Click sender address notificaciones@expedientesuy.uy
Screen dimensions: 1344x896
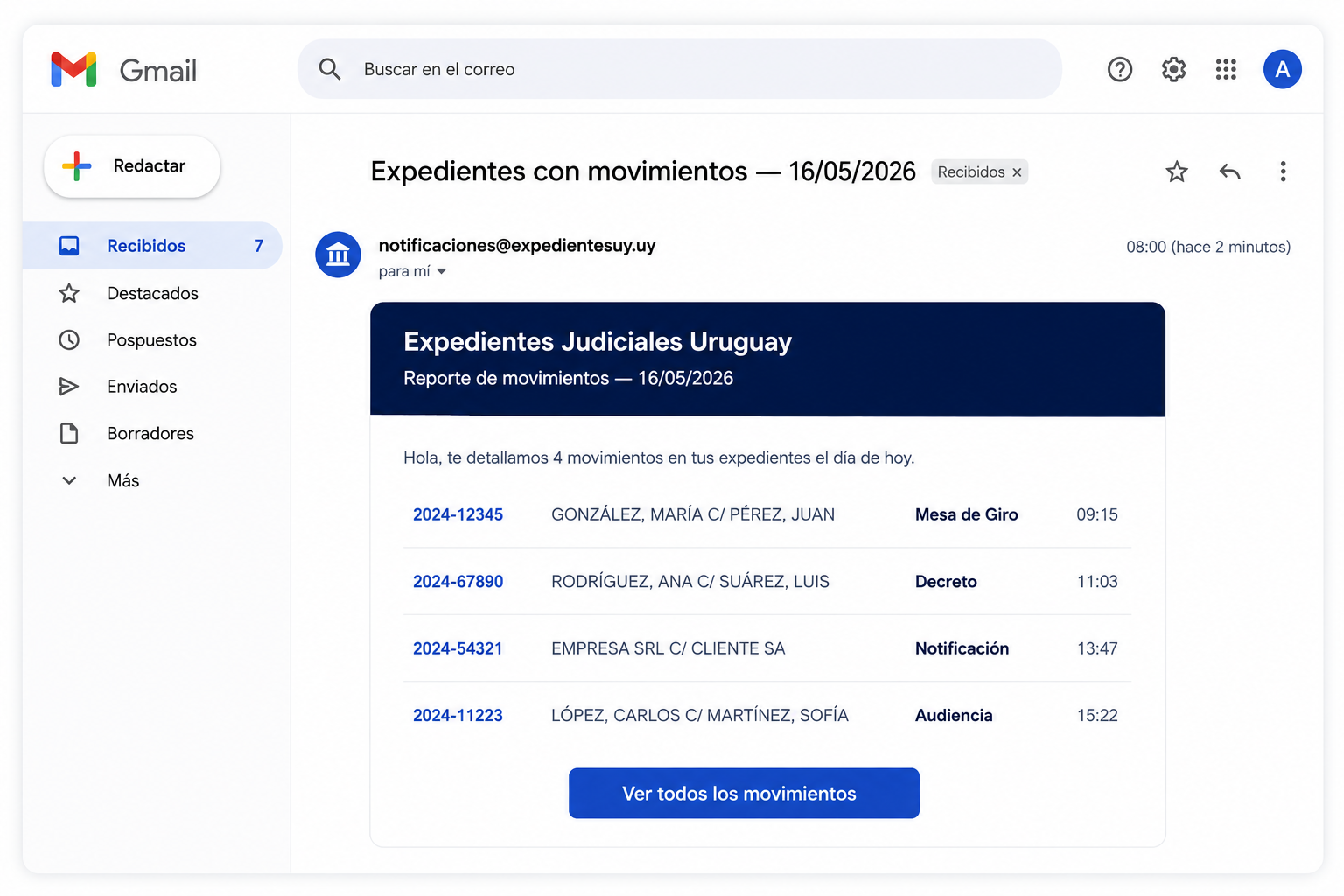[517, 246]
